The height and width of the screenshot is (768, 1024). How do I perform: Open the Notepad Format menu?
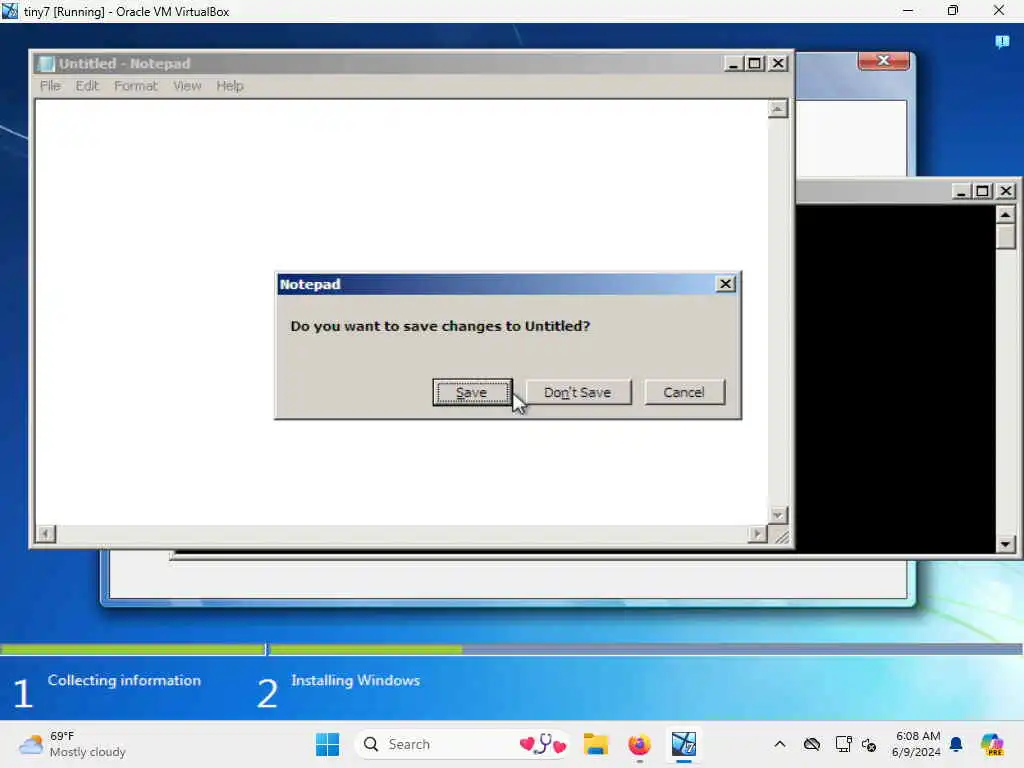coord(136,86)
